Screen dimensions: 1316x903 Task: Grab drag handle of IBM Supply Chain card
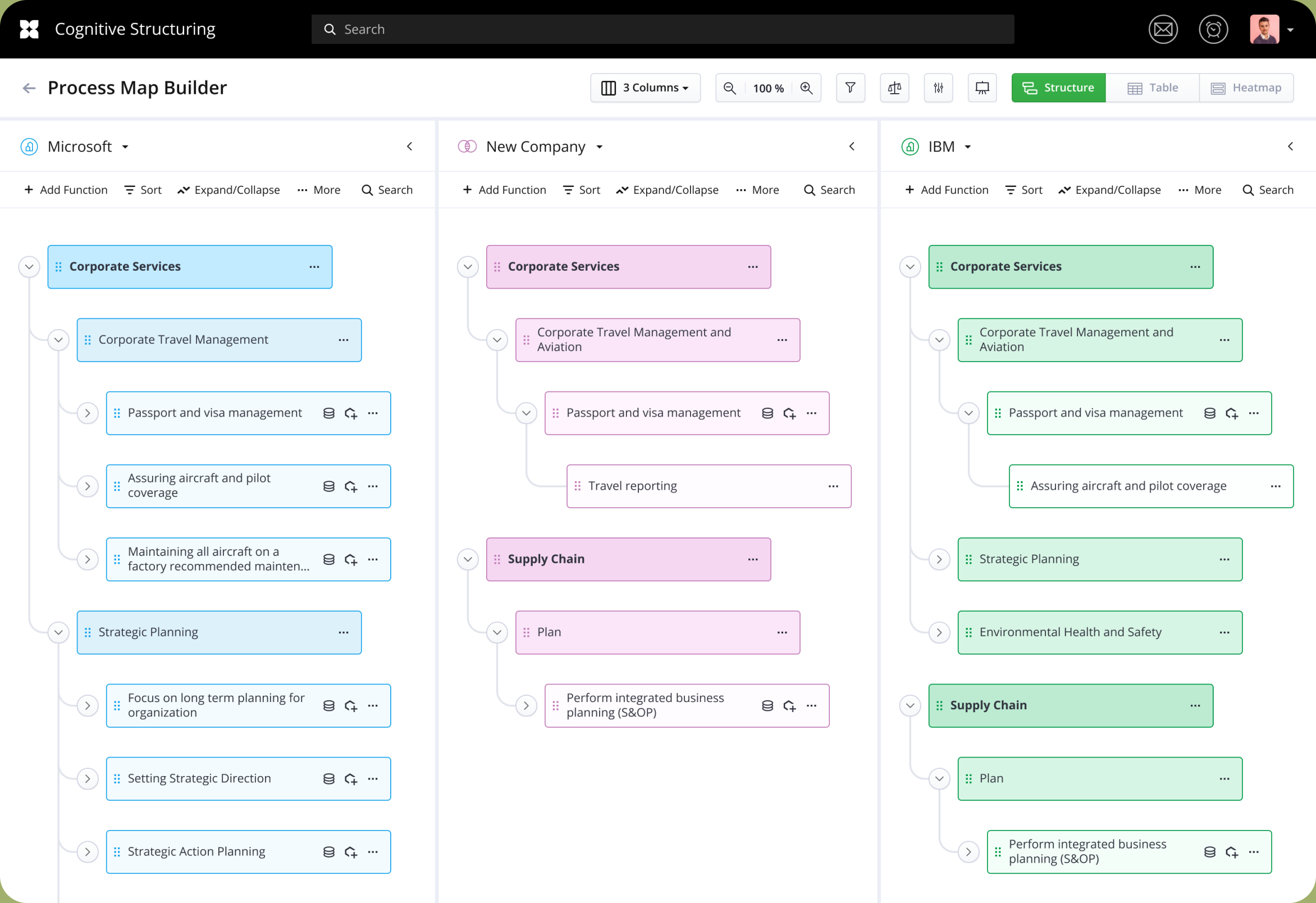939,705
